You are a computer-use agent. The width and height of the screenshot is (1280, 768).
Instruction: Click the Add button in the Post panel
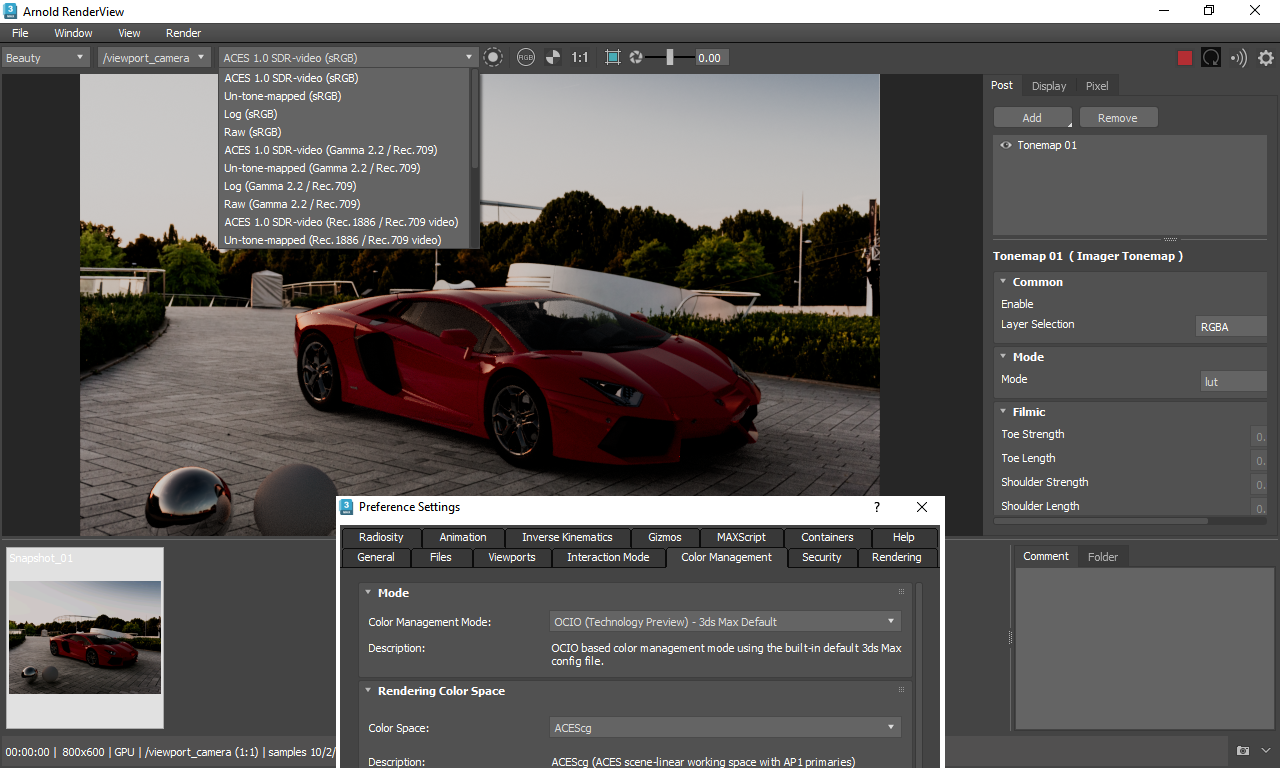point(1032,117)
